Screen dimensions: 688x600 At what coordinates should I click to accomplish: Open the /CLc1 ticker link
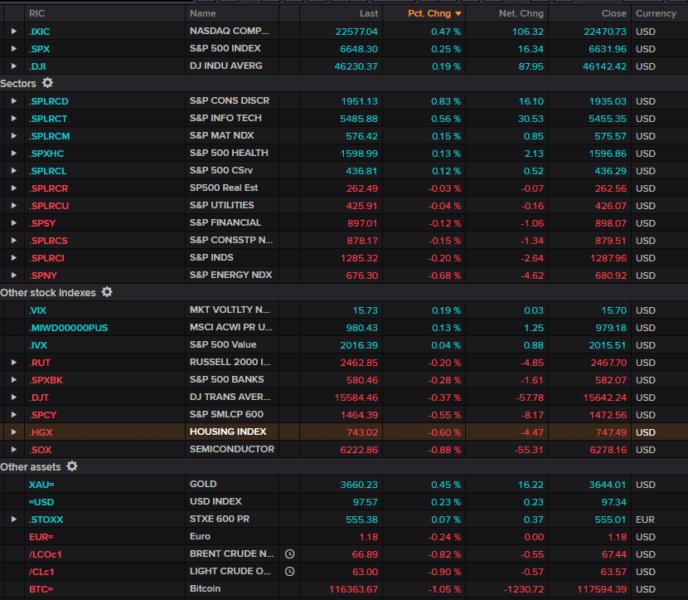coord(42,572)
